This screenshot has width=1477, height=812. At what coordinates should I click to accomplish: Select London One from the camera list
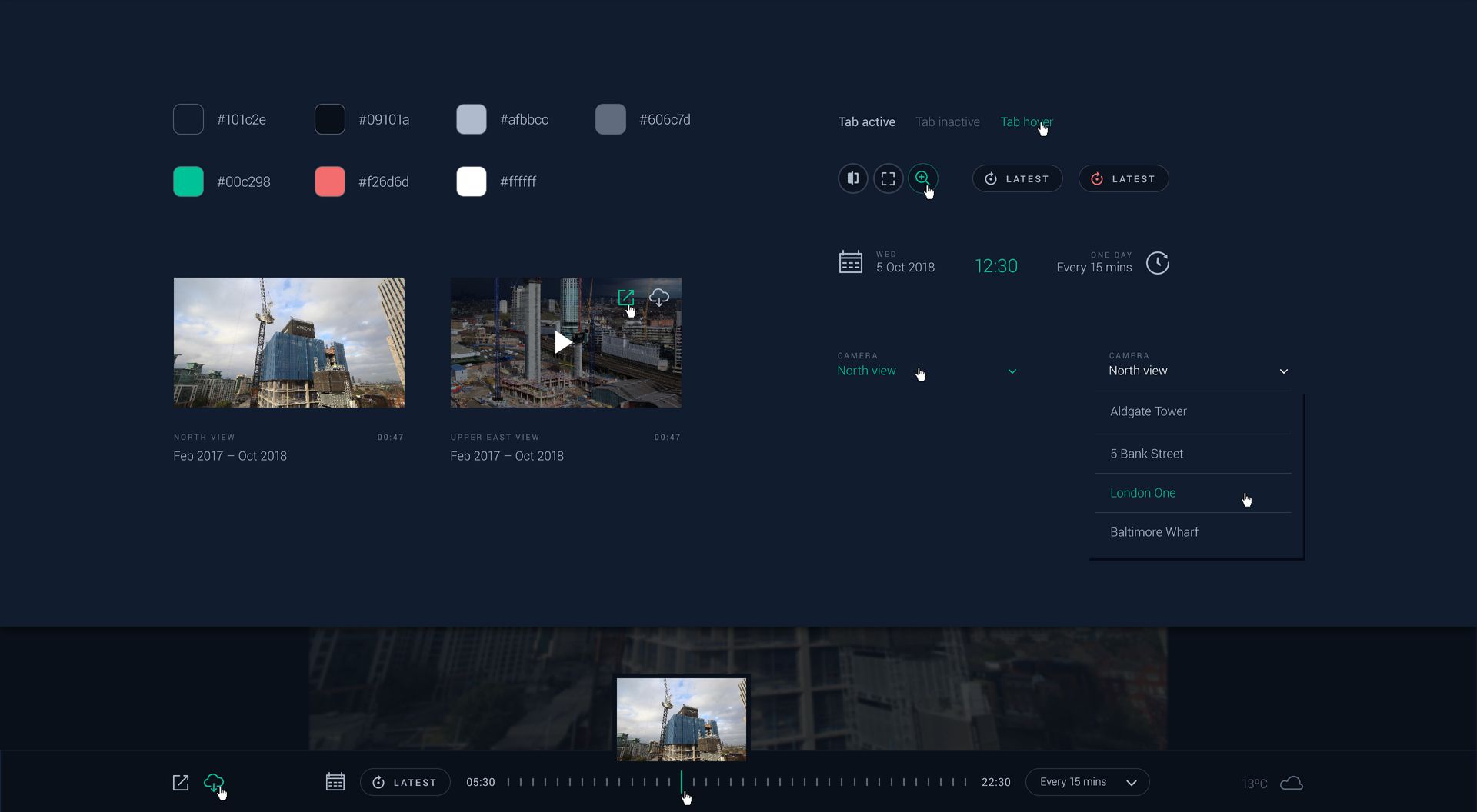(1142, 493)
